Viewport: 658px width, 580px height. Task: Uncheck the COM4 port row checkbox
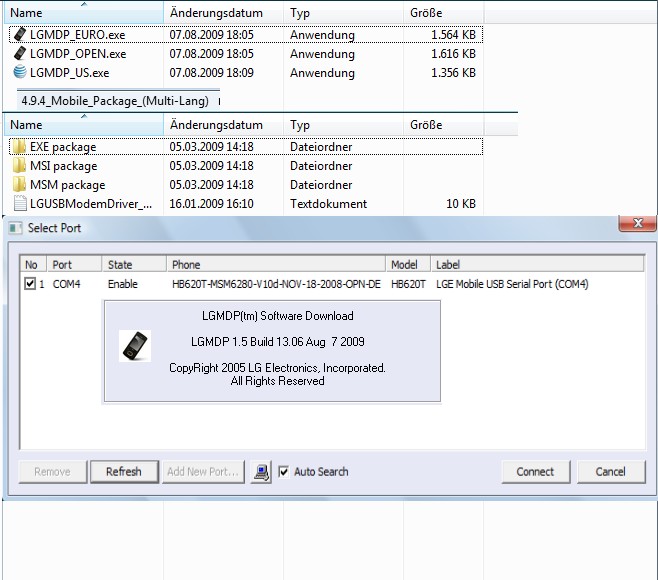coord(30,284)
